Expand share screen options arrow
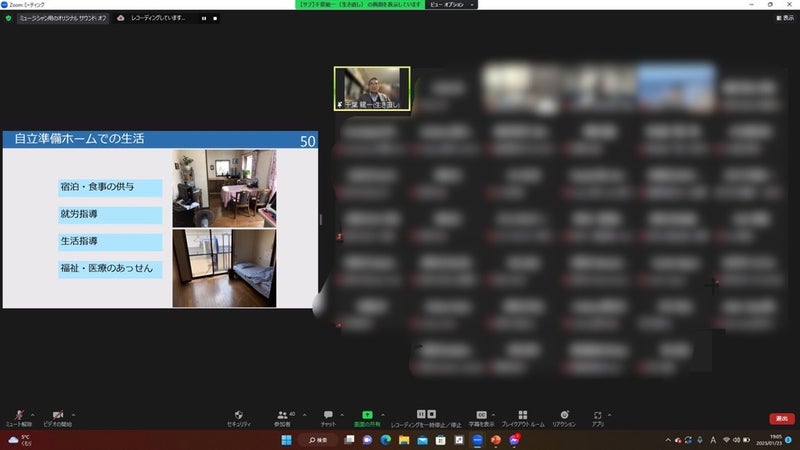The height and width of the screenshot is (450, 800). coord(383,415)
